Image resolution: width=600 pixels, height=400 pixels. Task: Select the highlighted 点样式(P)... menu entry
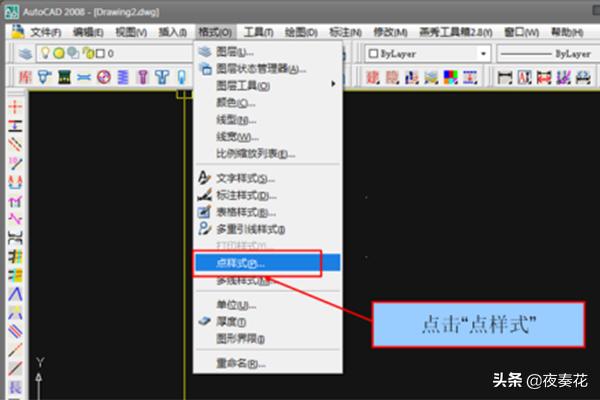pyautogui.click(x=268, y=263)
